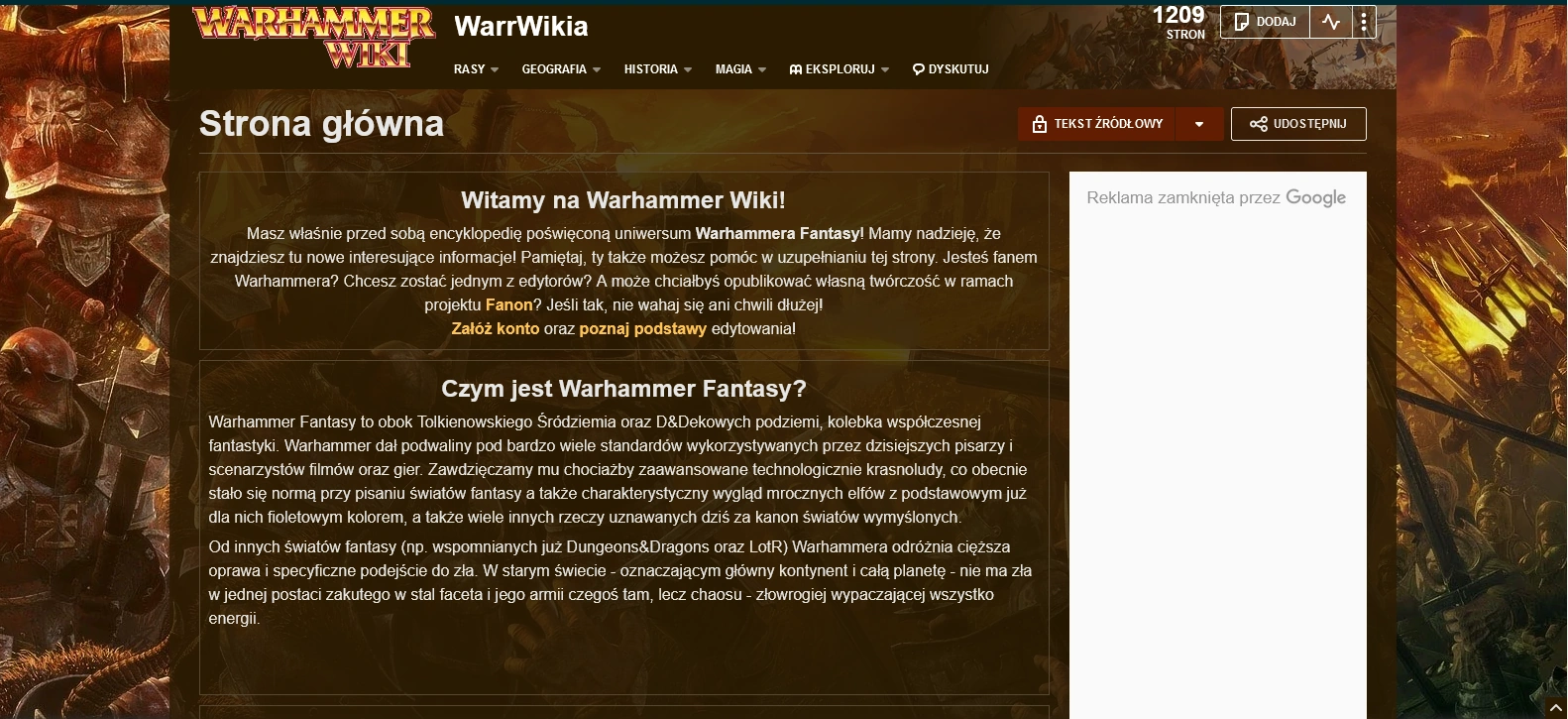Click the lock icon on TEKST ŹRÓDŁOWY
Image resolution: width=1568 pixels, height=719 pixels.
tap(1039, 124)
